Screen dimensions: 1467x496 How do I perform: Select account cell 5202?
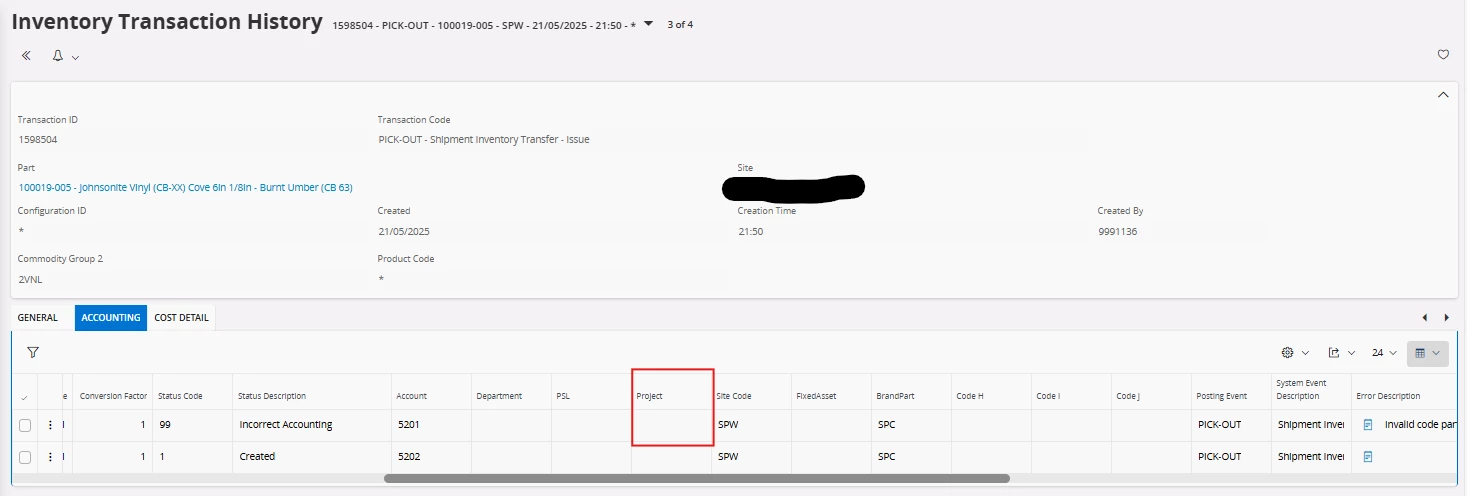pos(409,457)
